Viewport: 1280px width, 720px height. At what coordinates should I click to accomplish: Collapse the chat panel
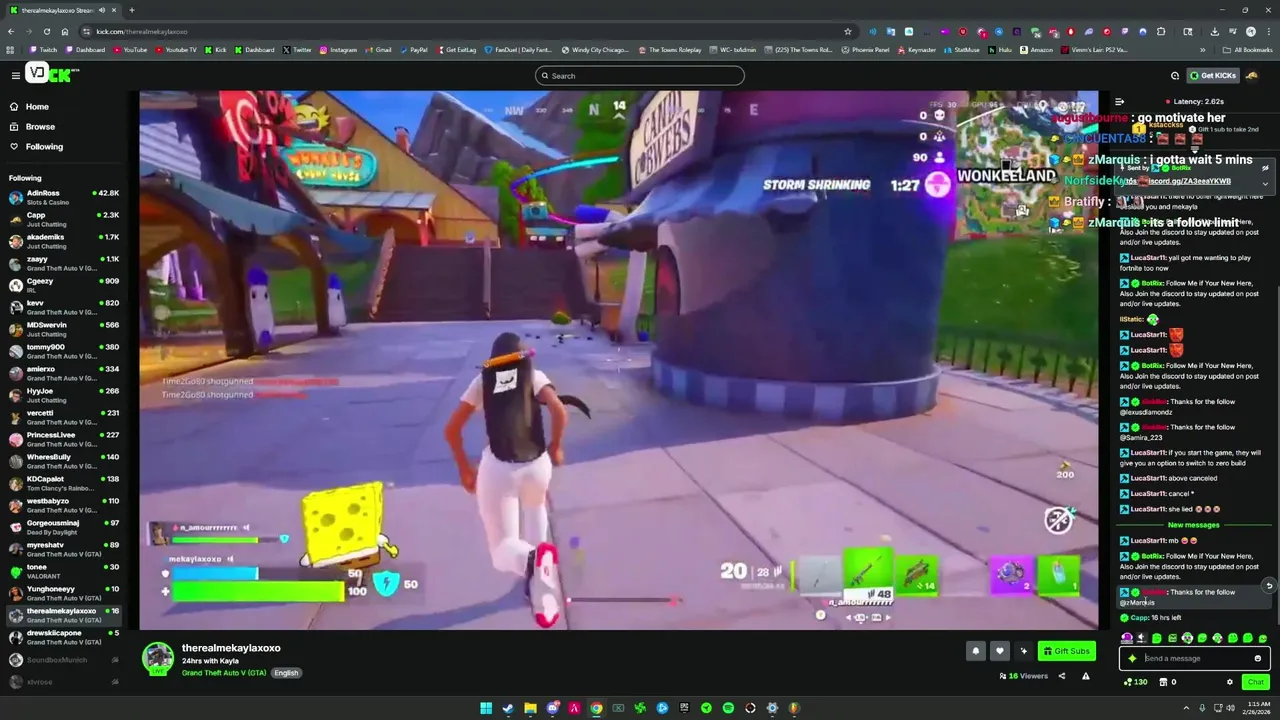coord(1119,101)
